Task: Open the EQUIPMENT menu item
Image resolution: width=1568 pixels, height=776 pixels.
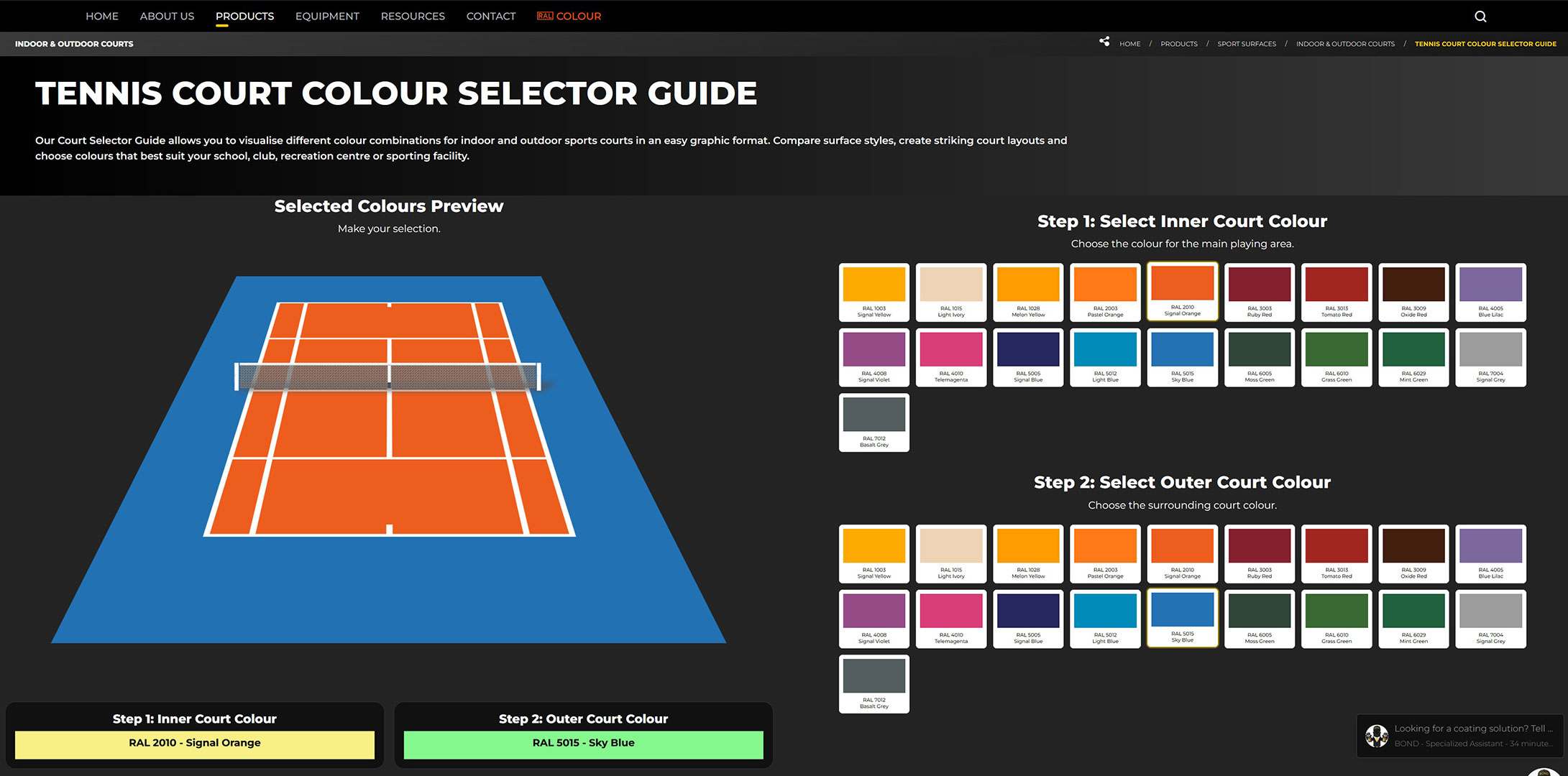Action: pyautogui.click(x=327, y=16)
